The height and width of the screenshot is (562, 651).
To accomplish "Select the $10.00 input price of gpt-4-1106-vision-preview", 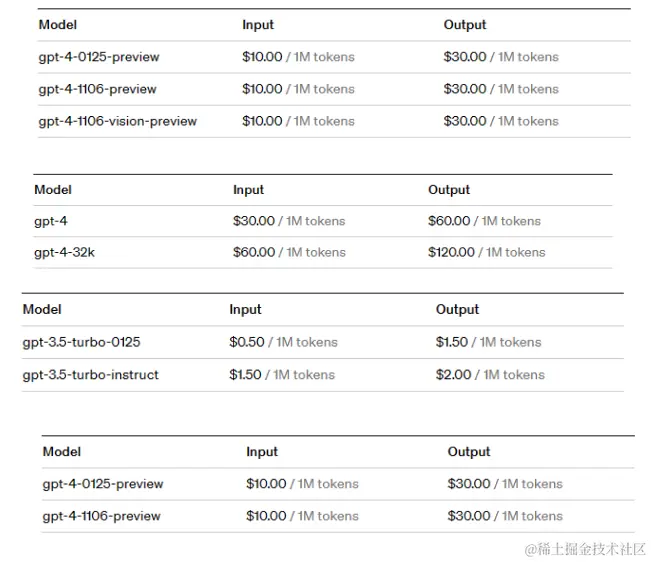I will pos(262,121).
